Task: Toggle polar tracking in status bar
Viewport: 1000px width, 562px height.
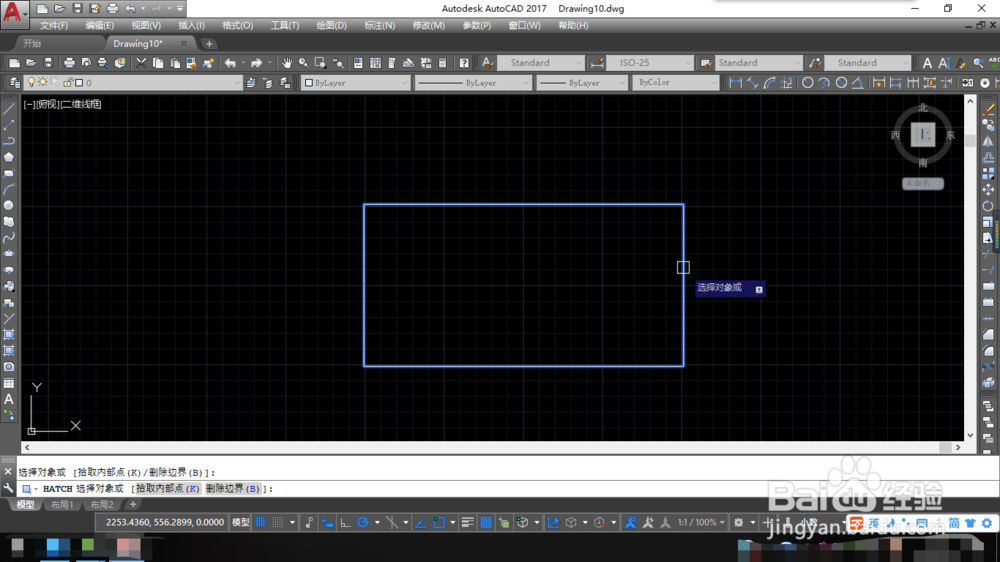Action: pyautogui.click(x=363, y=522)
